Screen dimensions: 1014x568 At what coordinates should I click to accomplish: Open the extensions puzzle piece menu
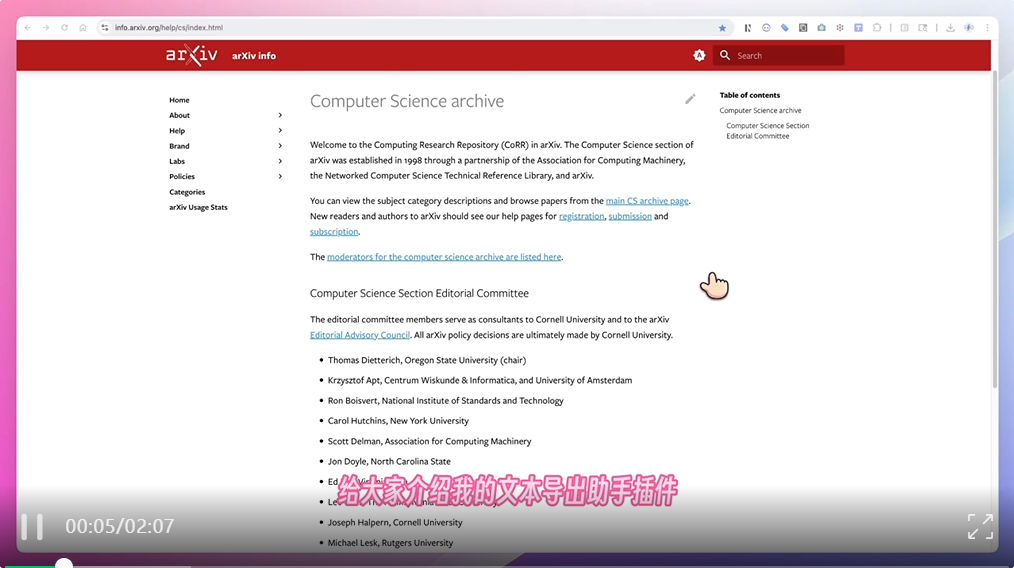(x=877, y=28)
